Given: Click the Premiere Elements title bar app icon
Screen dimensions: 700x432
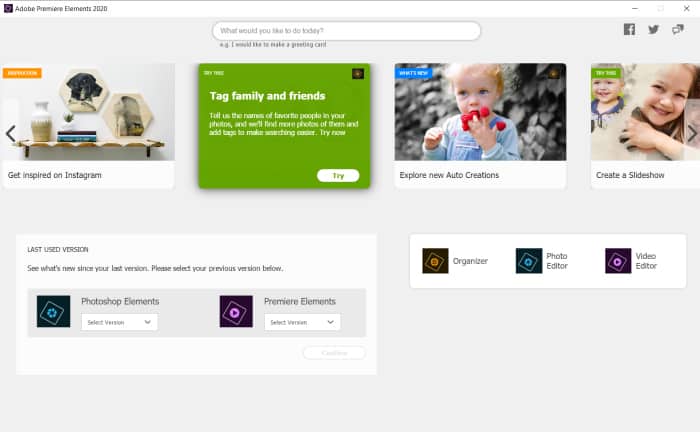Looking at the screenshot, I should 8,8.
